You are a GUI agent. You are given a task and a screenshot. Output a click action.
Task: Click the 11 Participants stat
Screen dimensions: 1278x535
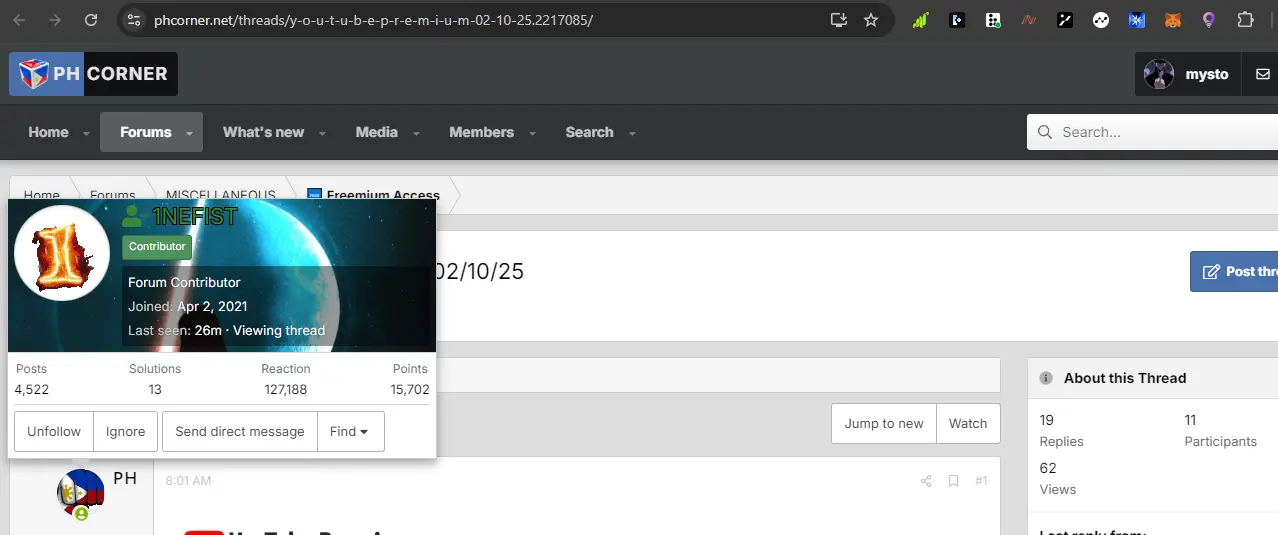[x=1220, y=430]
